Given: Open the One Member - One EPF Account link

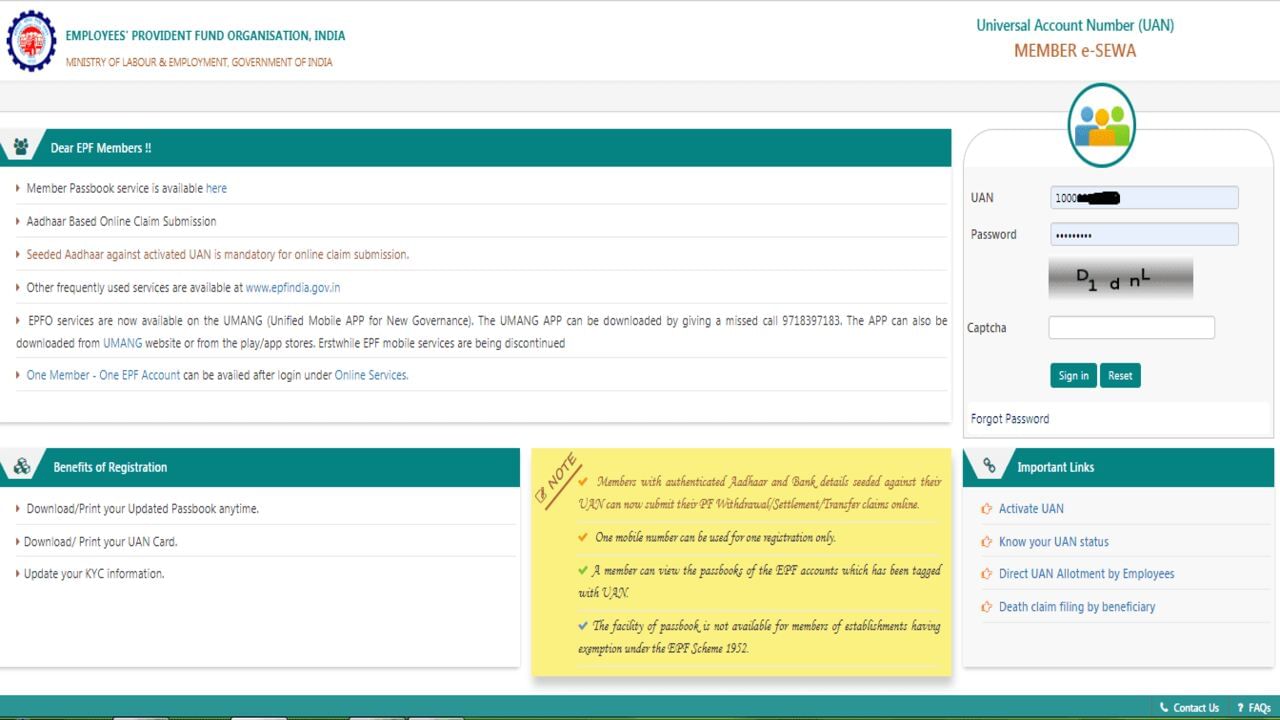Looking at the screenshot, I should pos(103,375).
